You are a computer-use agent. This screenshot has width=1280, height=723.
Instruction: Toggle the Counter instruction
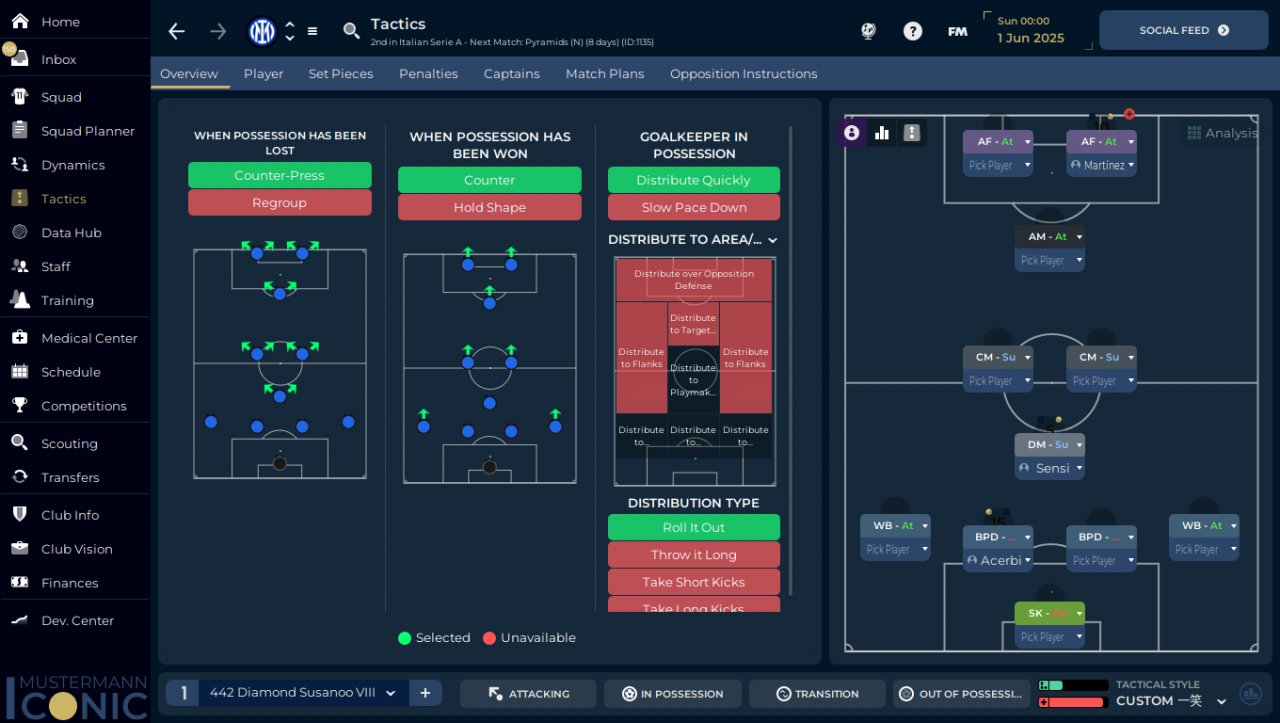[489, 180]
